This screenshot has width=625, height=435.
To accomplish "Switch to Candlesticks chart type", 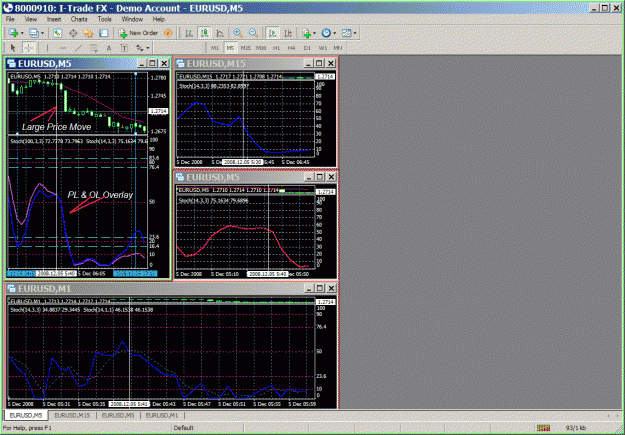I will tap(204, 33).
